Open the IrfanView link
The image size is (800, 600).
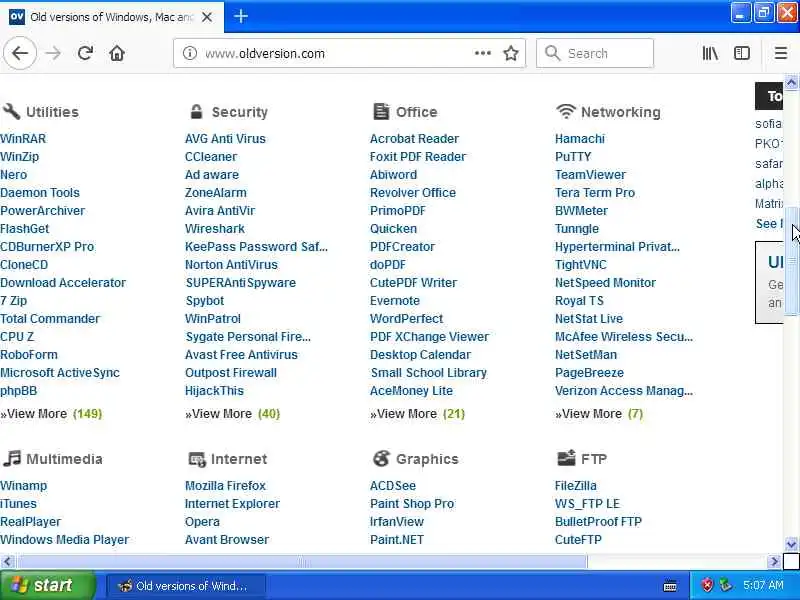click(x=397, y=521)
